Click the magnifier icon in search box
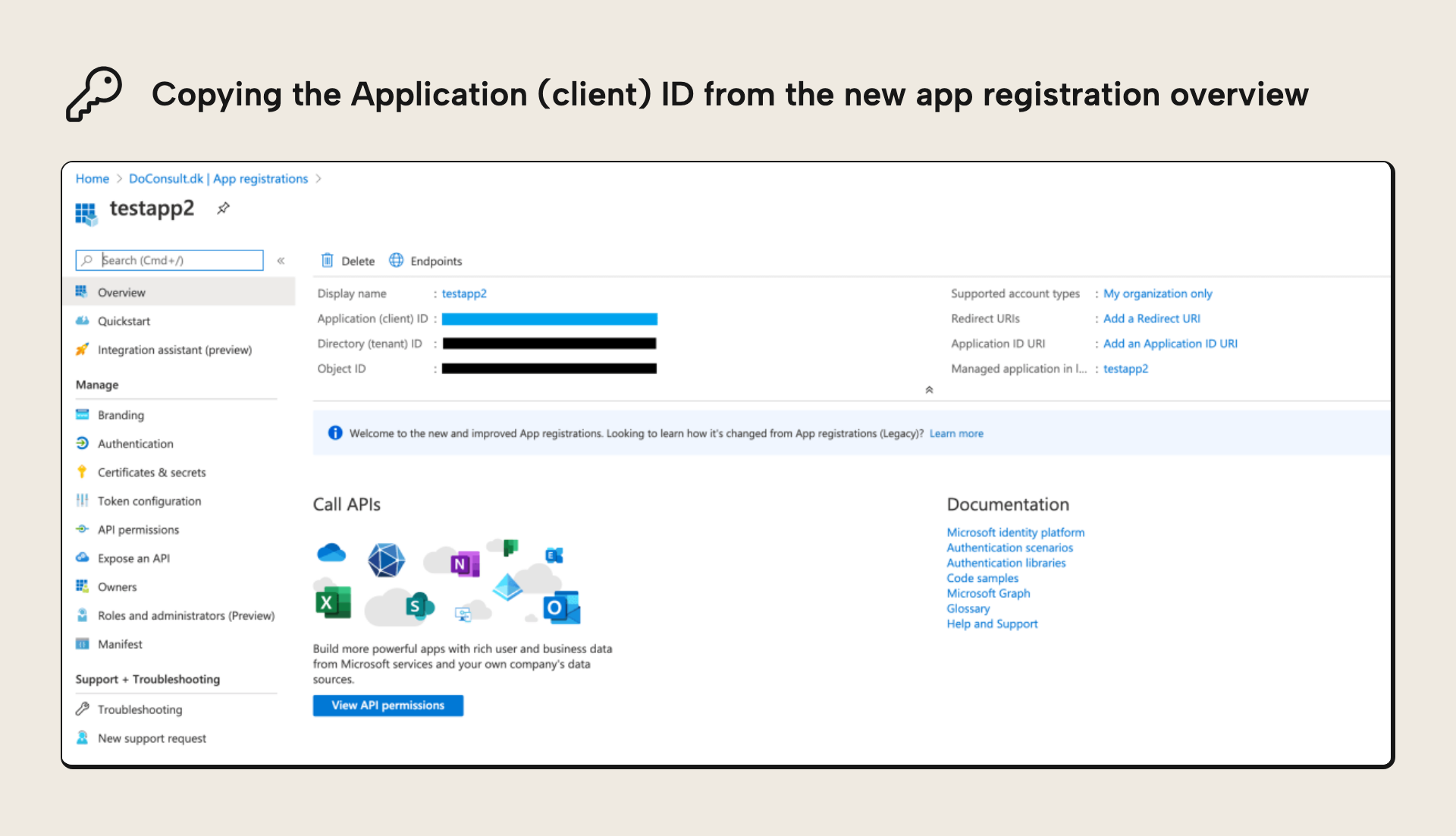The width and height of the screenshot is (1456, 836). pyautogui.click(x=87, y=260)
